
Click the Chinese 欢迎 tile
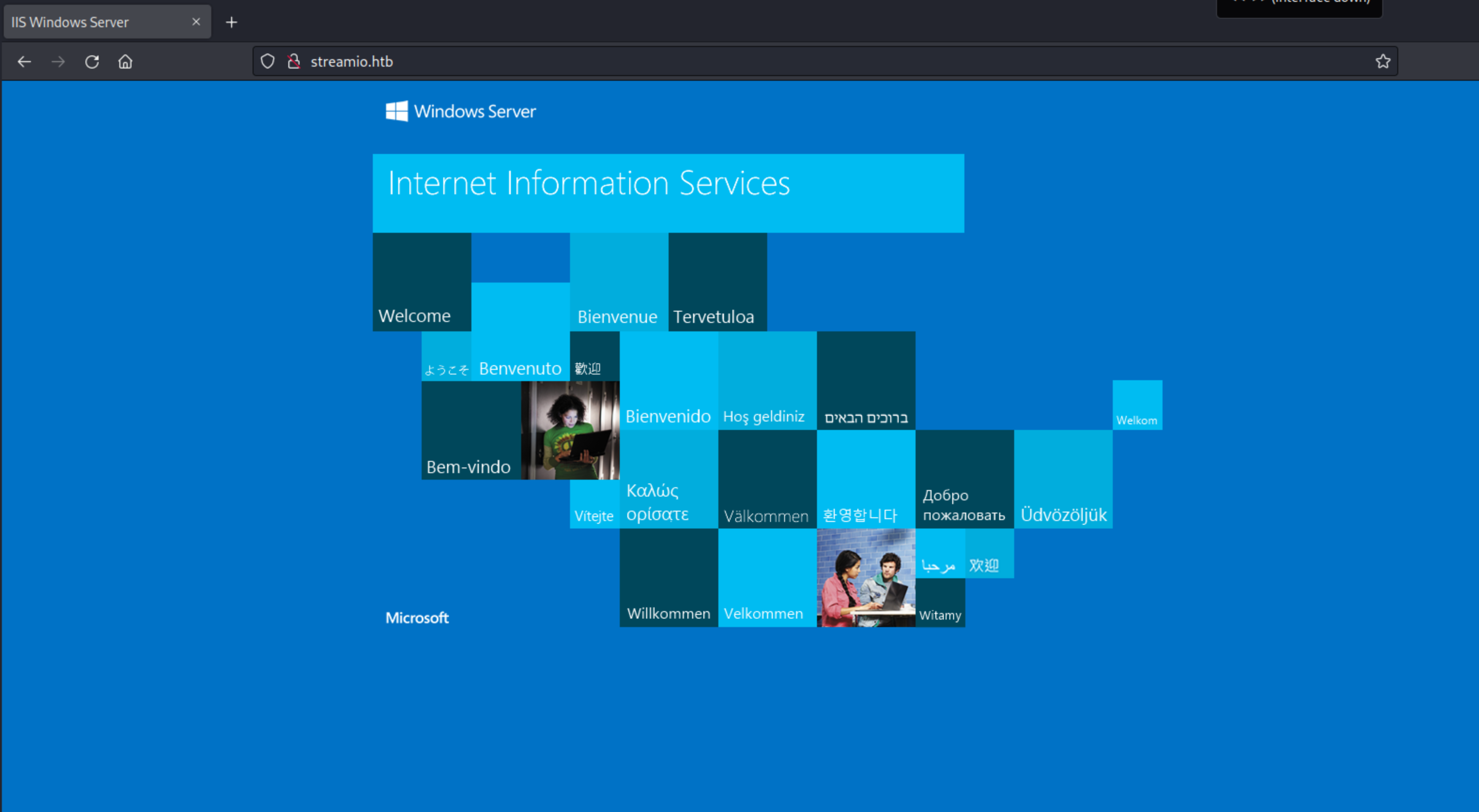point(990,553)
